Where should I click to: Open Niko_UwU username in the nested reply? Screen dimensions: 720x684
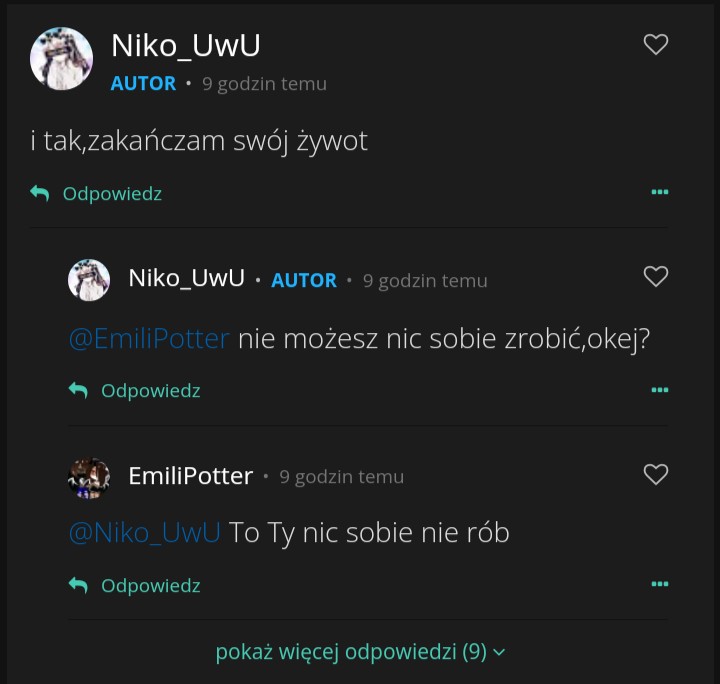coord(186,278)
